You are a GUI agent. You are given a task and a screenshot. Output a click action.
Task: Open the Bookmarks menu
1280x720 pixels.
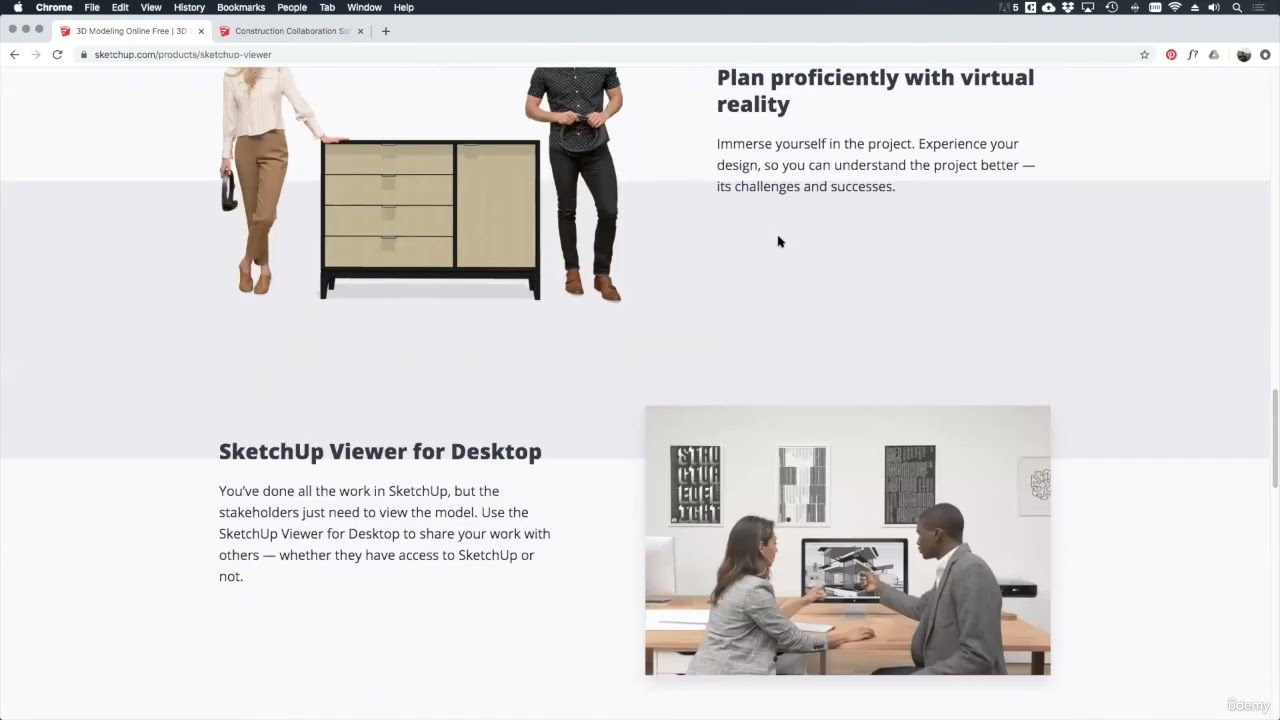tap(241, 7)
